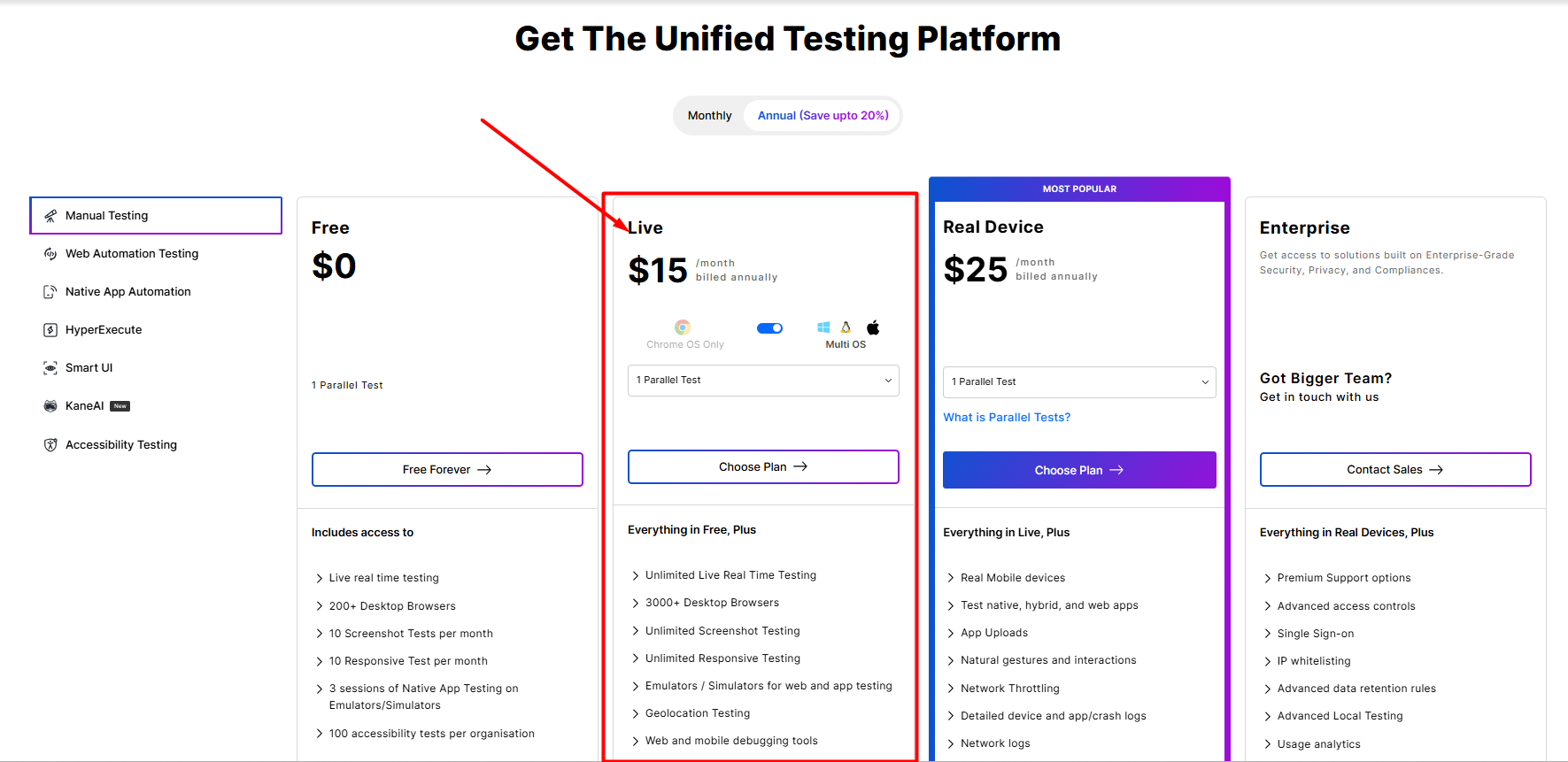
Task: Click the Free Forever button
Action: pyautogui.click(x=447, y=470)
